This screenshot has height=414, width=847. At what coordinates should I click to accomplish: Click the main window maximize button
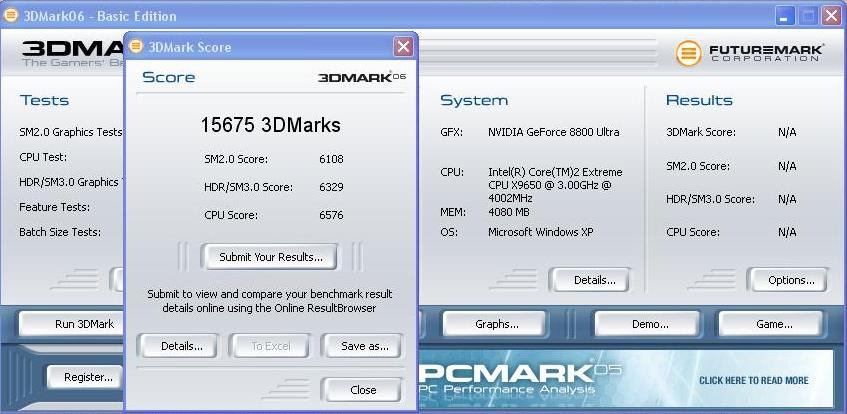pyautogui.click(x=808, y=16)
